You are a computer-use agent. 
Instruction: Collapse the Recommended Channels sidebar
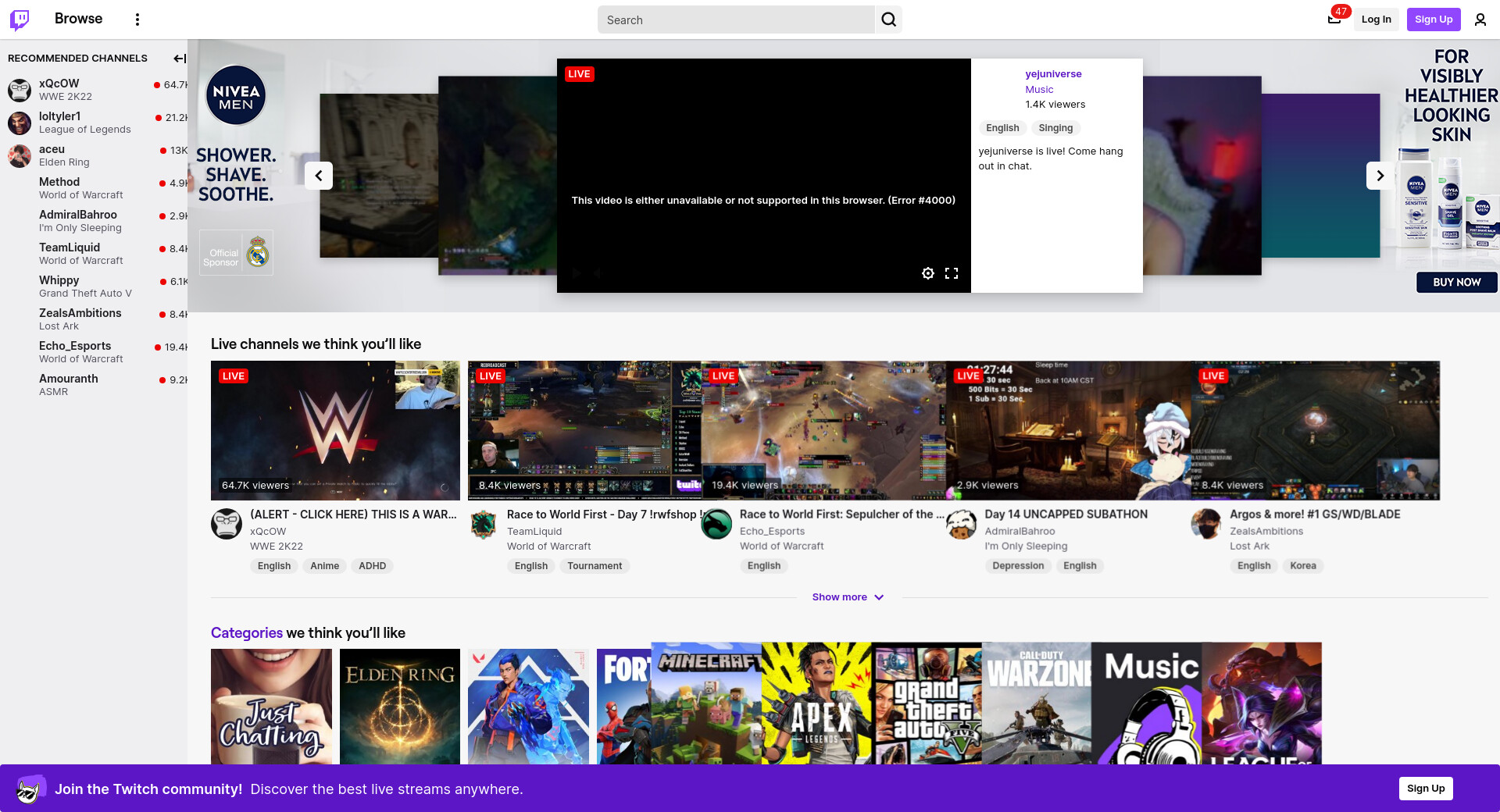pyautogui.click(x=179, y=59)
